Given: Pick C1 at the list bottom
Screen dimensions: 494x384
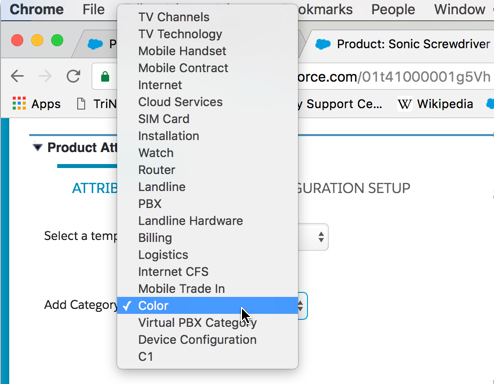Looking at the screenshot, I should click(x=207, y=357).
